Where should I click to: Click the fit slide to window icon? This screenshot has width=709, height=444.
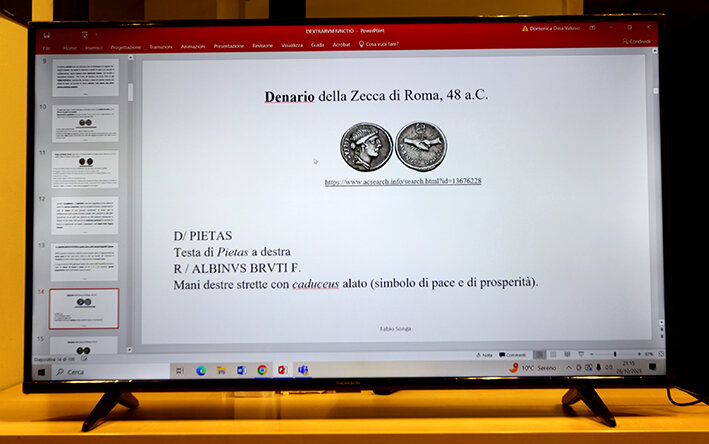pos(661,354)
